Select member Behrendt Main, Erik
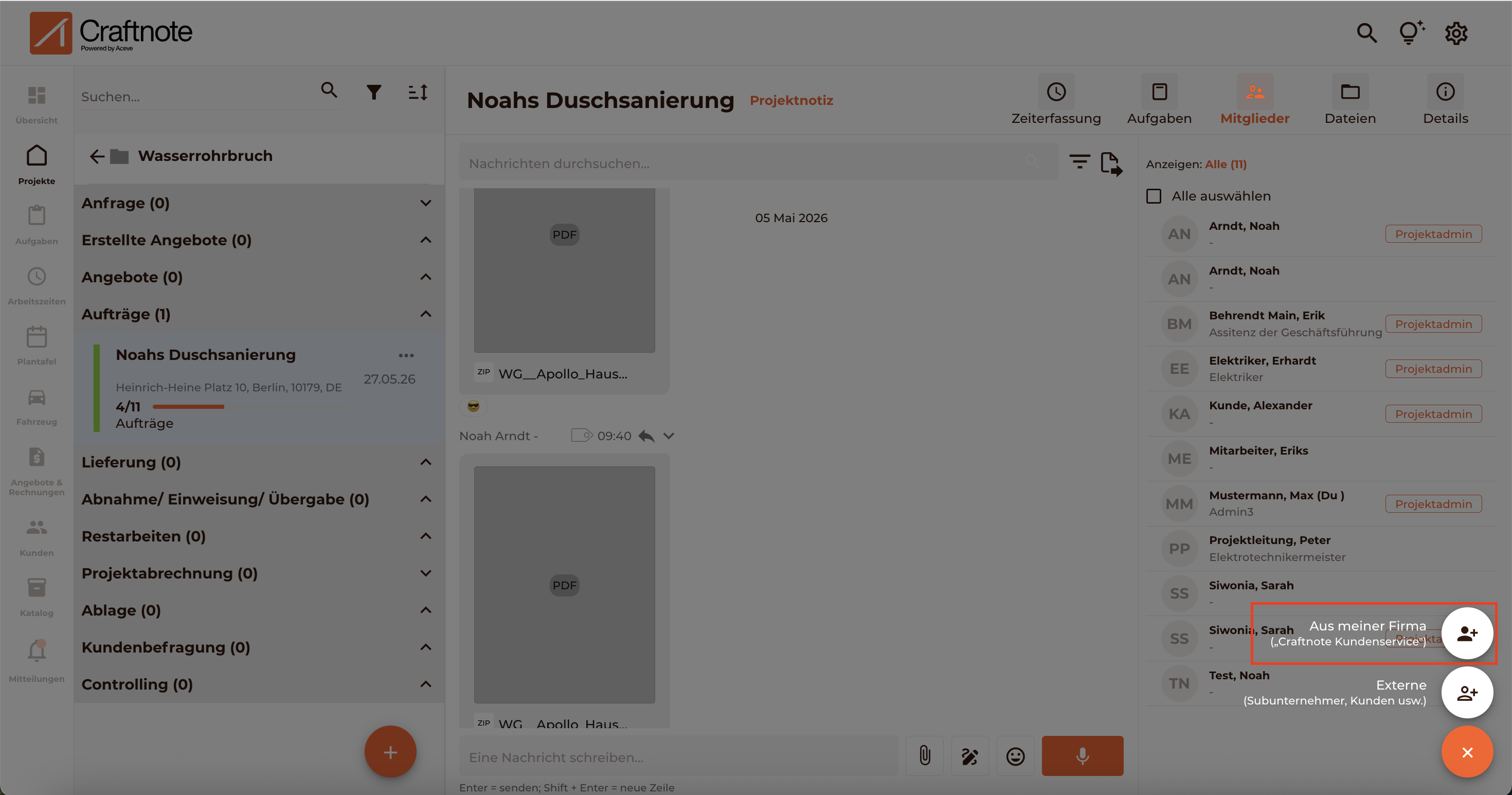 pyautogui.click(x=1321, y=324)
